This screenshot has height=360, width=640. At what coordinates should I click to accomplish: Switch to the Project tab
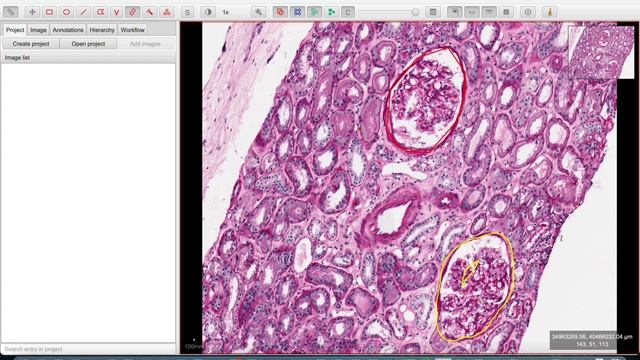pyautogui.click(x=15, y=30)
